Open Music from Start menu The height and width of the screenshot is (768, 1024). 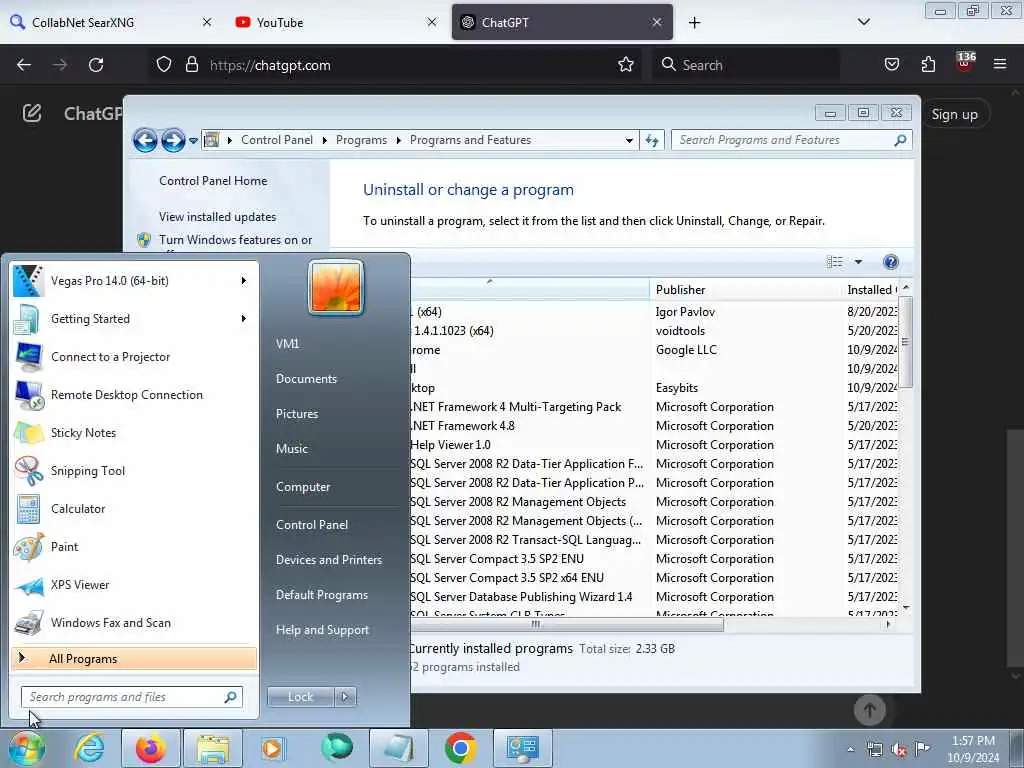[x=292, y=449]
